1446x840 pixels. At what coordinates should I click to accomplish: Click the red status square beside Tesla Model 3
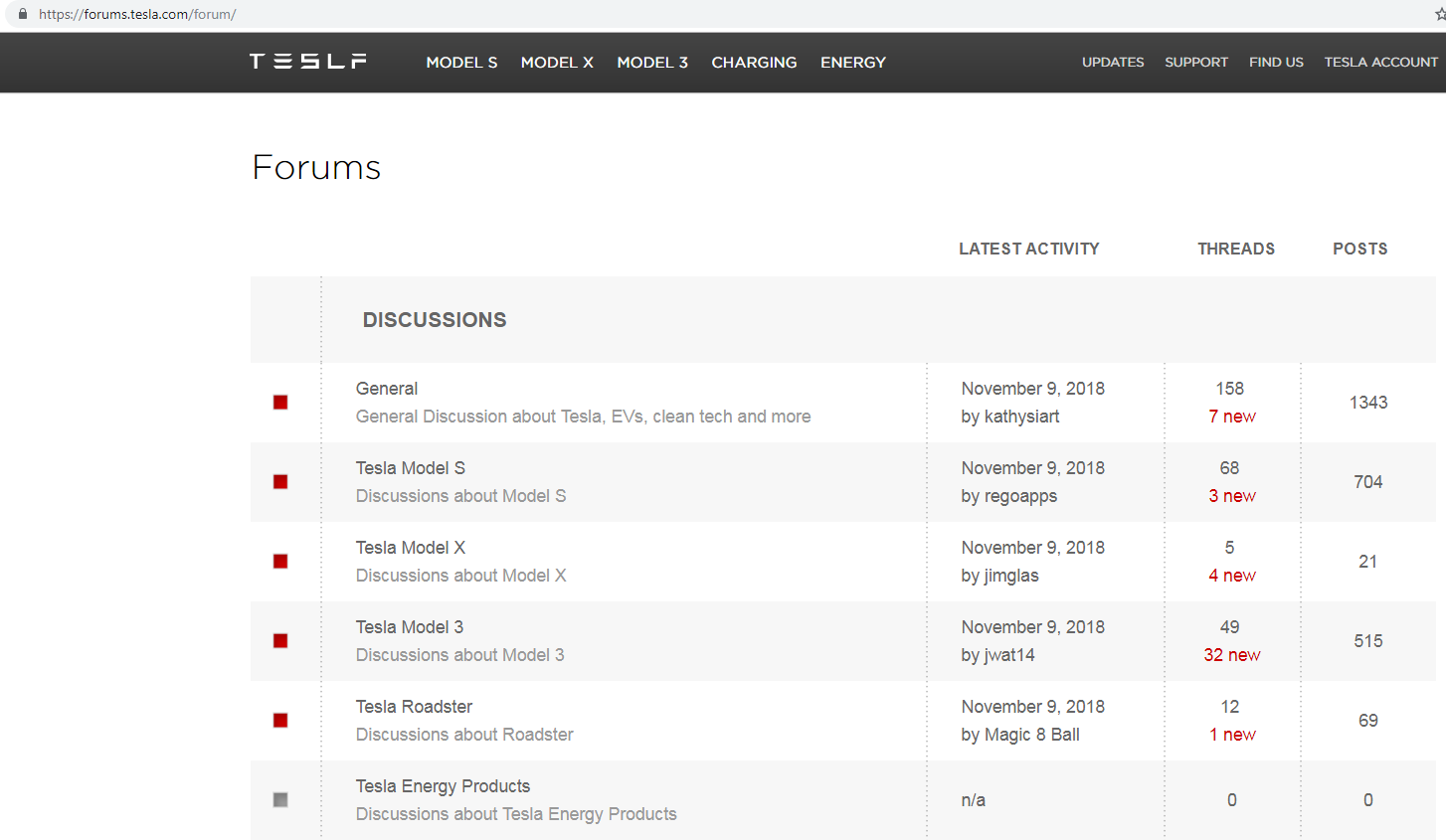(x=280, y=641)
